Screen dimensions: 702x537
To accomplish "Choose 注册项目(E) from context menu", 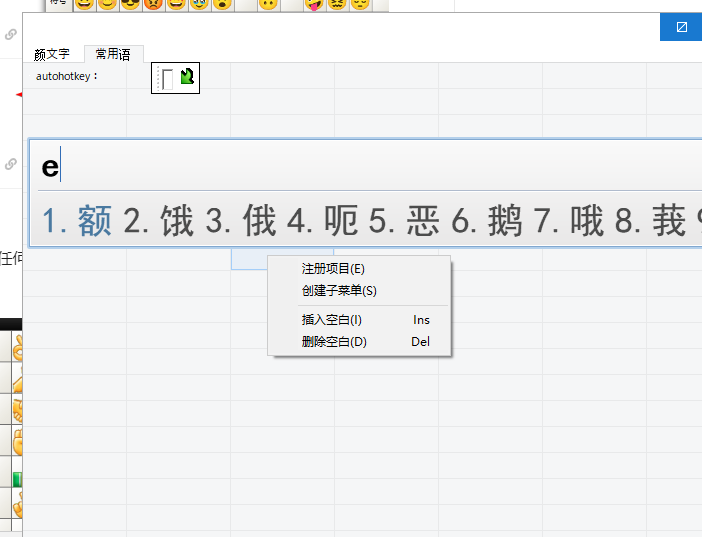I will coord(333,269).
